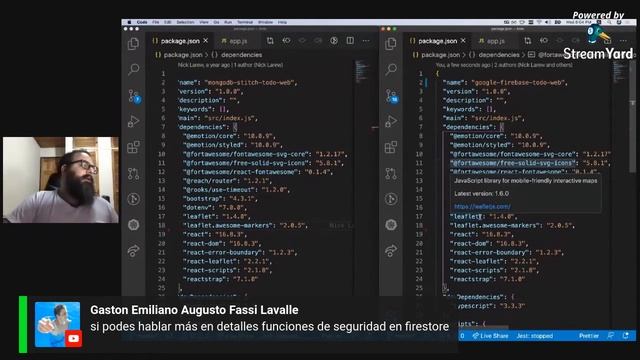Viewport: 640px width, 360px height.
Task: Open Extensions view in right VS Code window
Action: click(x=391, y=147)
